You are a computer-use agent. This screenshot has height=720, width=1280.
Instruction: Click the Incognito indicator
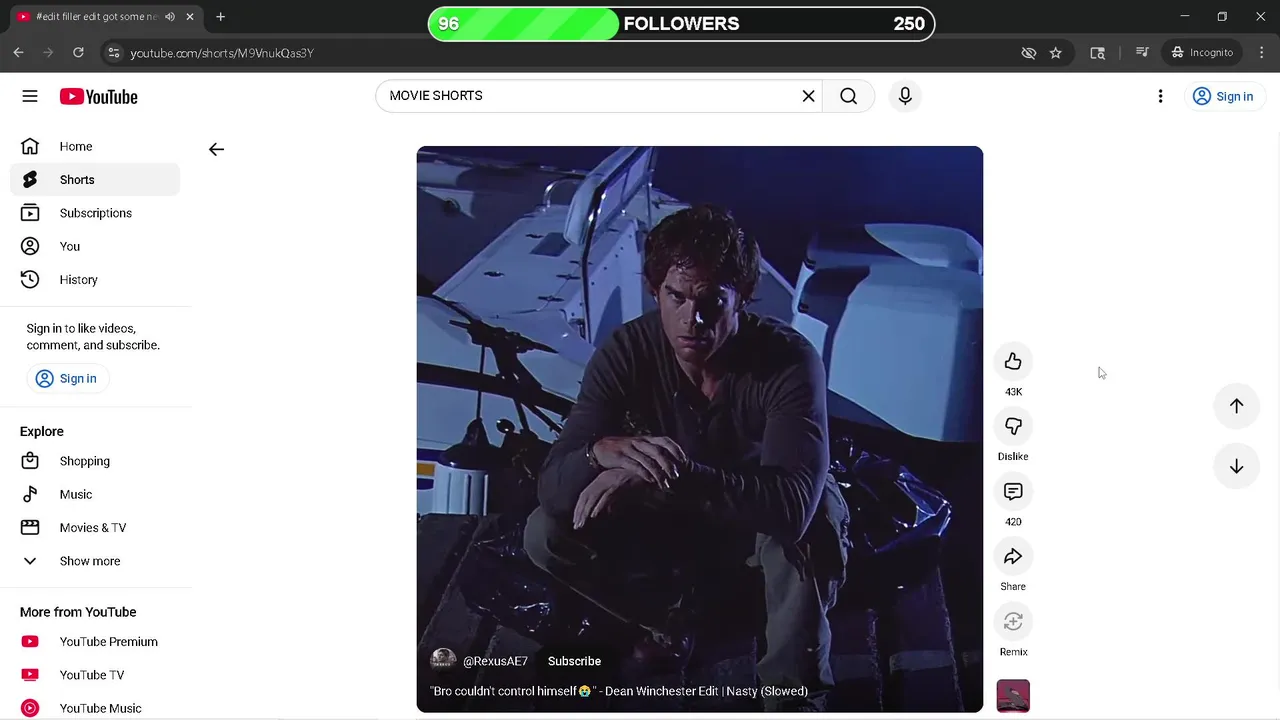[1202, 52]
